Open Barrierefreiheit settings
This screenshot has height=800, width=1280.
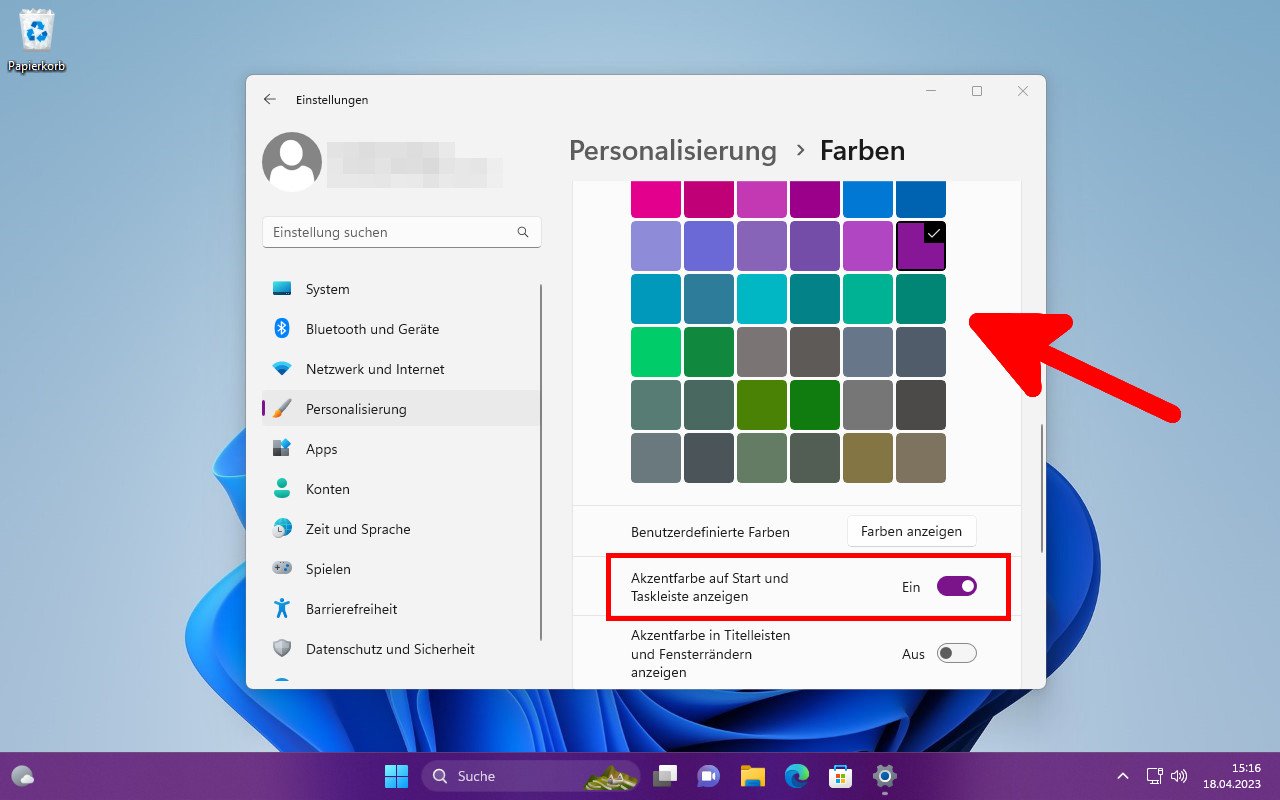(x=350, y=609)
